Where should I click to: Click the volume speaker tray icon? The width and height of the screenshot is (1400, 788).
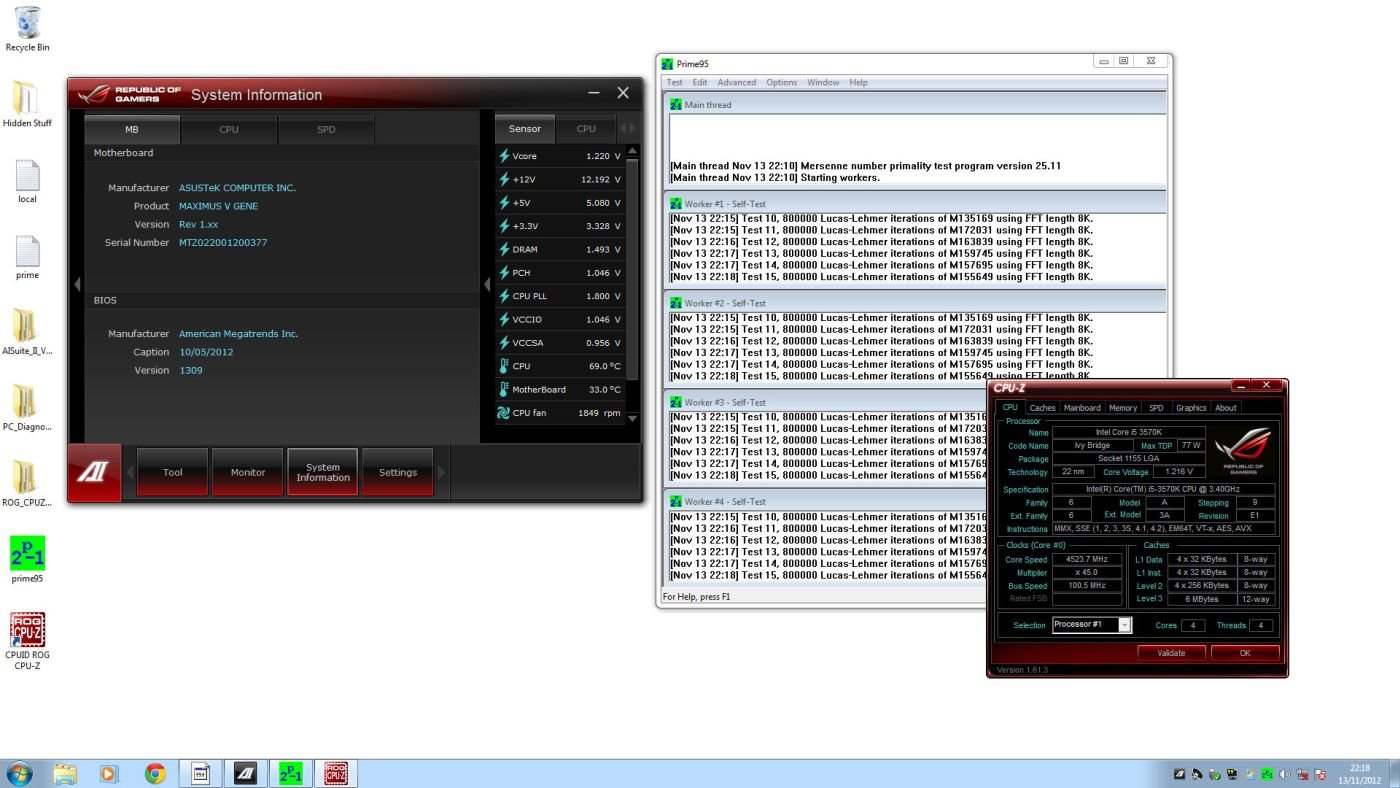[x=1283, y=774]
